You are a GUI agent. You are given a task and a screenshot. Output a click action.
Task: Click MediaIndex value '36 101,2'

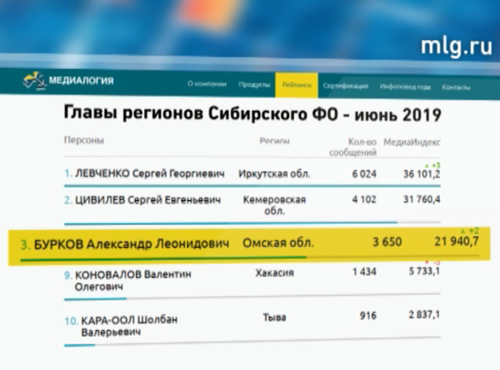(422, 174)
